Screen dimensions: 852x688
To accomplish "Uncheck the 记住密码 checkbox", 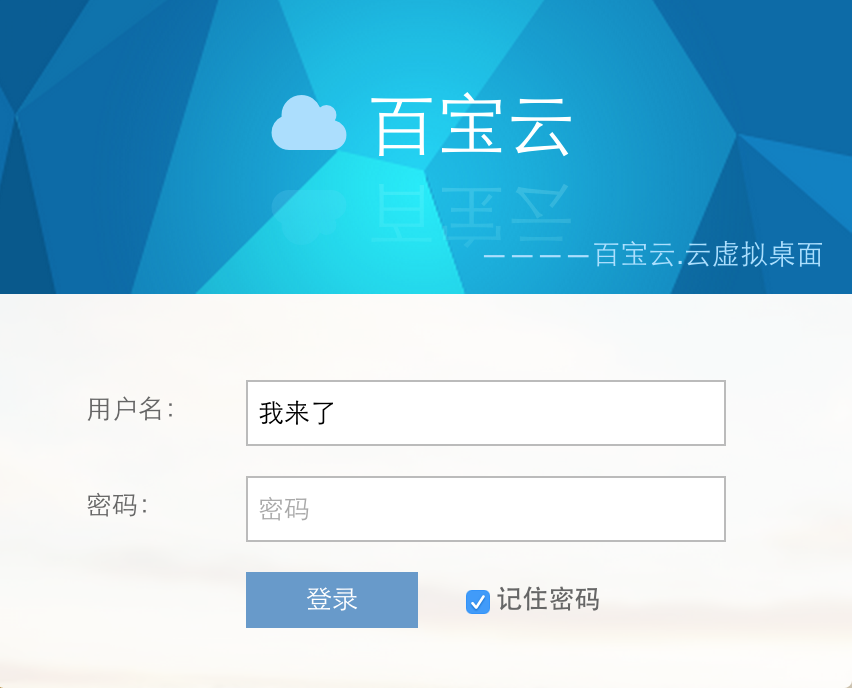I will 478,601.
